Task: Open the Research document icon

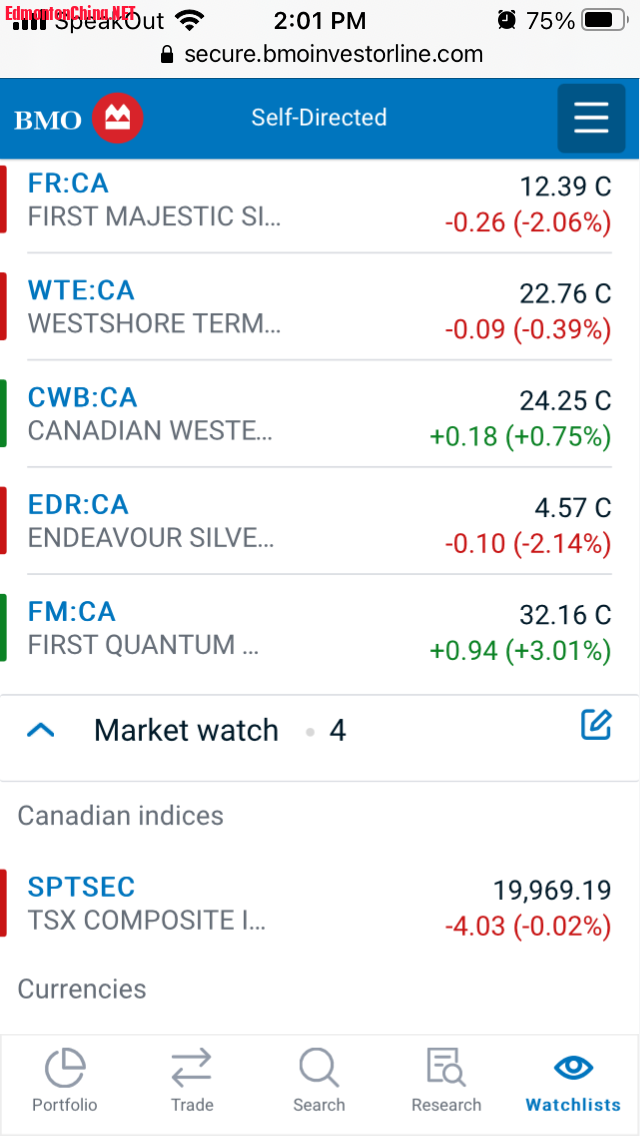Action: (446, 1066)
